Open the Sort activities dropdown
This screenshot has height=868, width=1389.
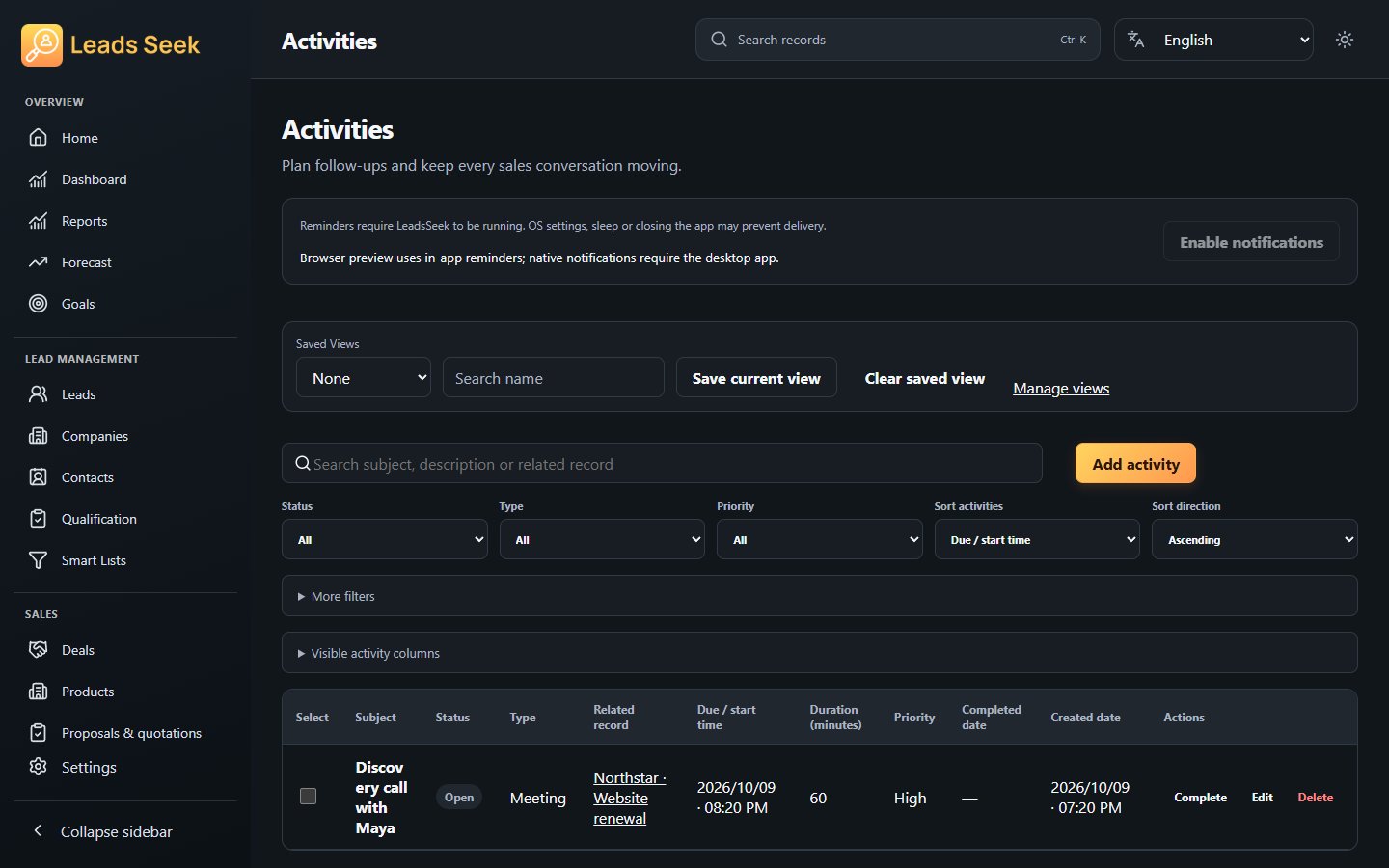coord(1037,540)
